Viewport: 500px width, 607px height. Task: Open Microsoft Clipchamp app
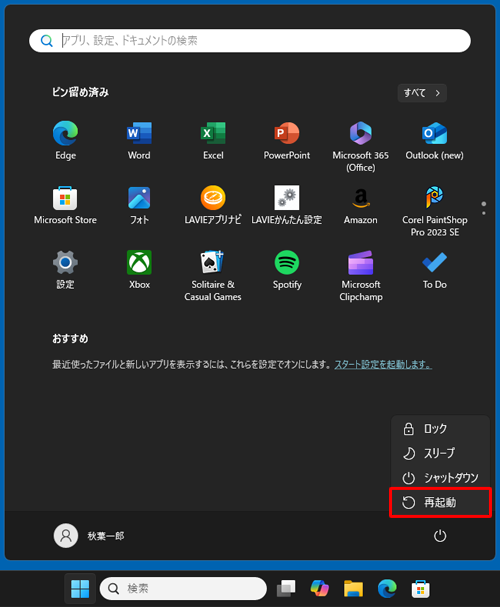pyautogui.click(x=361, y=276)
